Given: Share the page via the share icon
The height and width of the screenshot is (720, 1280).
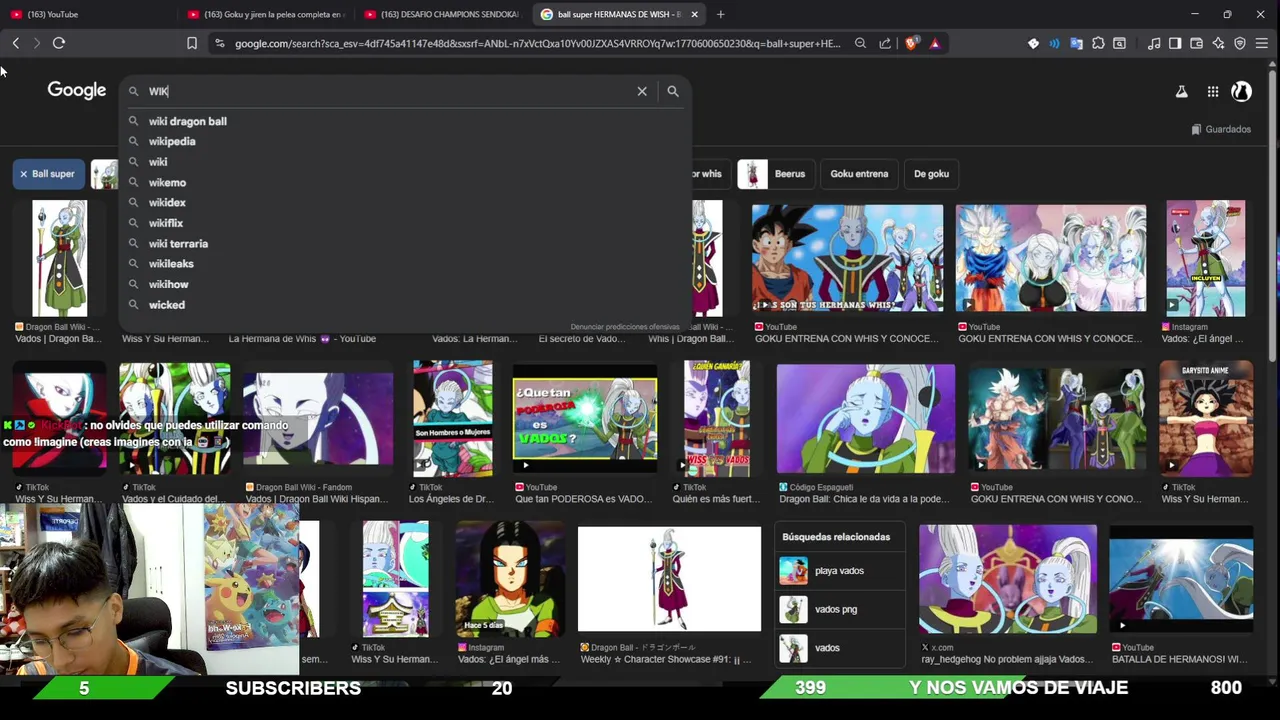Looking at the screenshot, I should click(x=885, y=43).
